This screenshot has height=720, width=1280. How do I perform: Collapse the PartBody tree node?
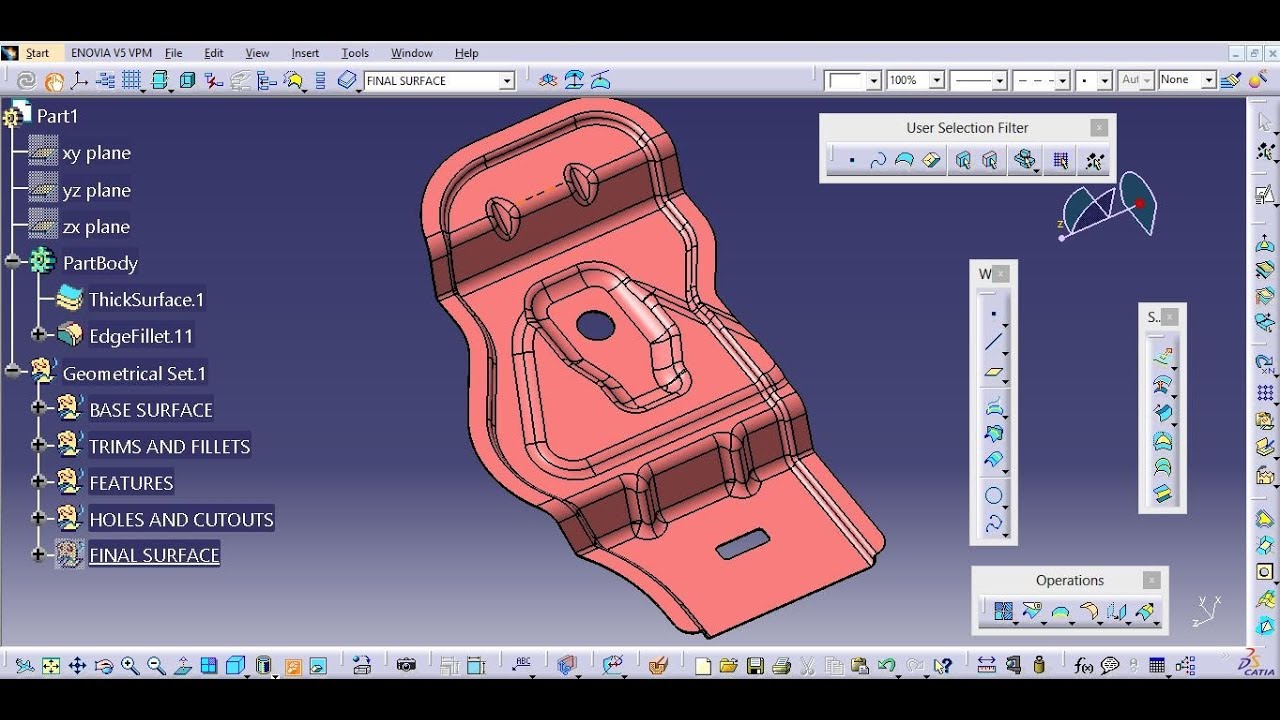pyautogui.click(x=13, y=262)
